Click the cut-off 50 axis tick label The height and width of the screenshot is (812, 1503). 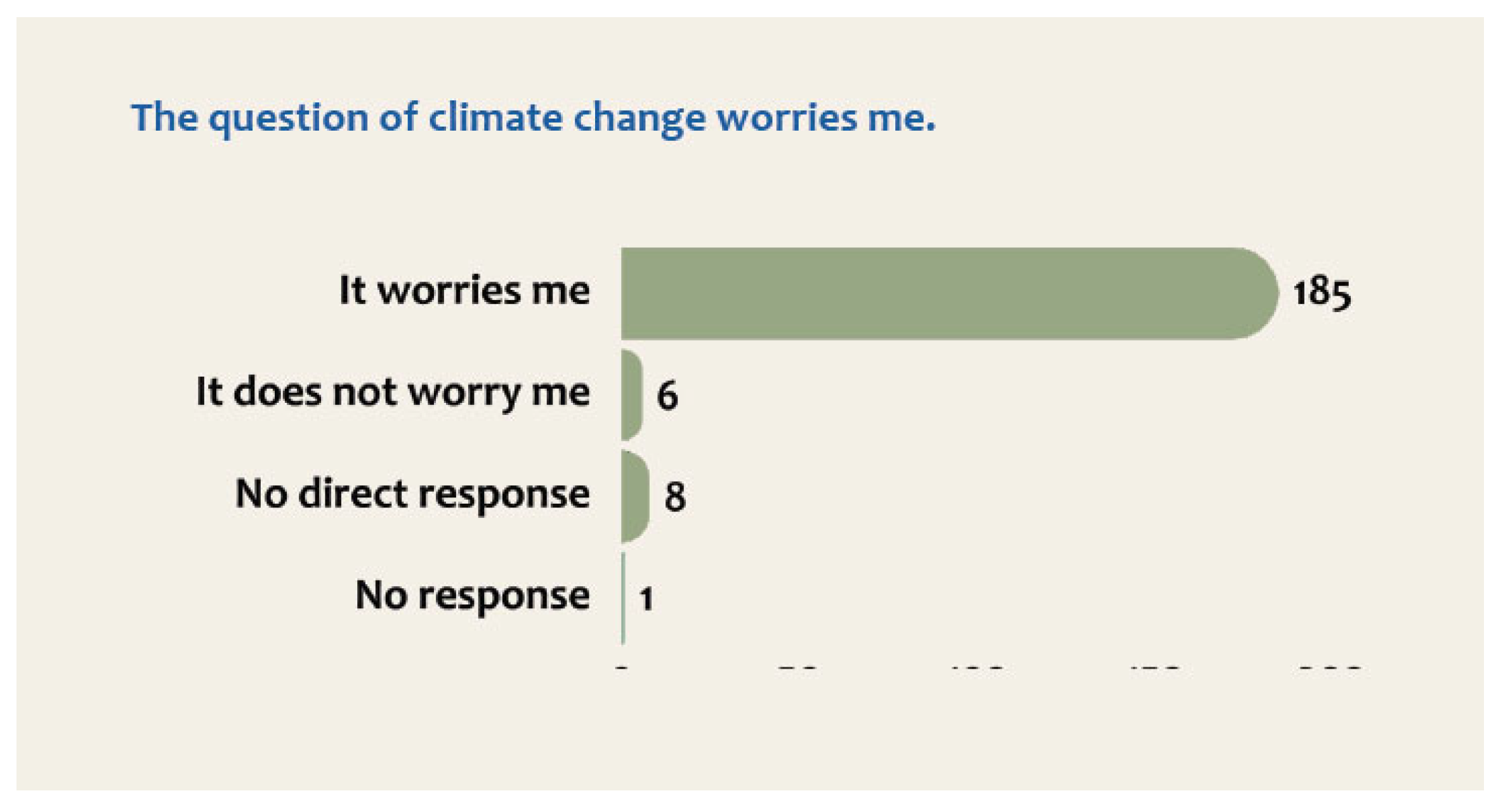[797, 668]
